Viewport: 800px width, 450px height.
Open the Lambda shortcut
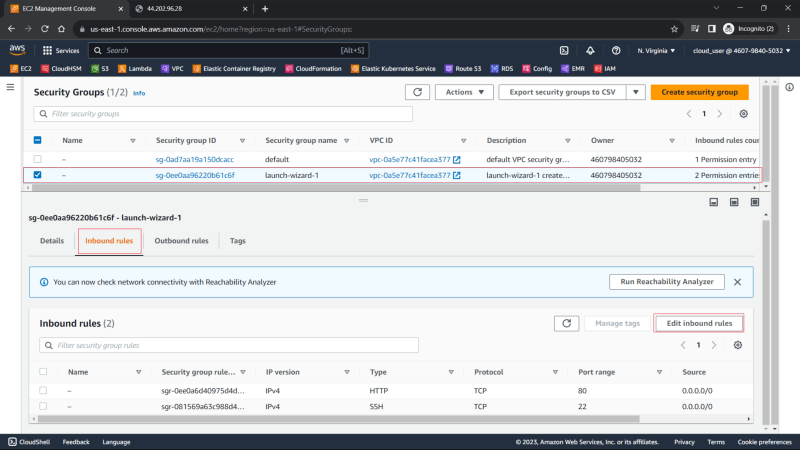tap(135, 68)
